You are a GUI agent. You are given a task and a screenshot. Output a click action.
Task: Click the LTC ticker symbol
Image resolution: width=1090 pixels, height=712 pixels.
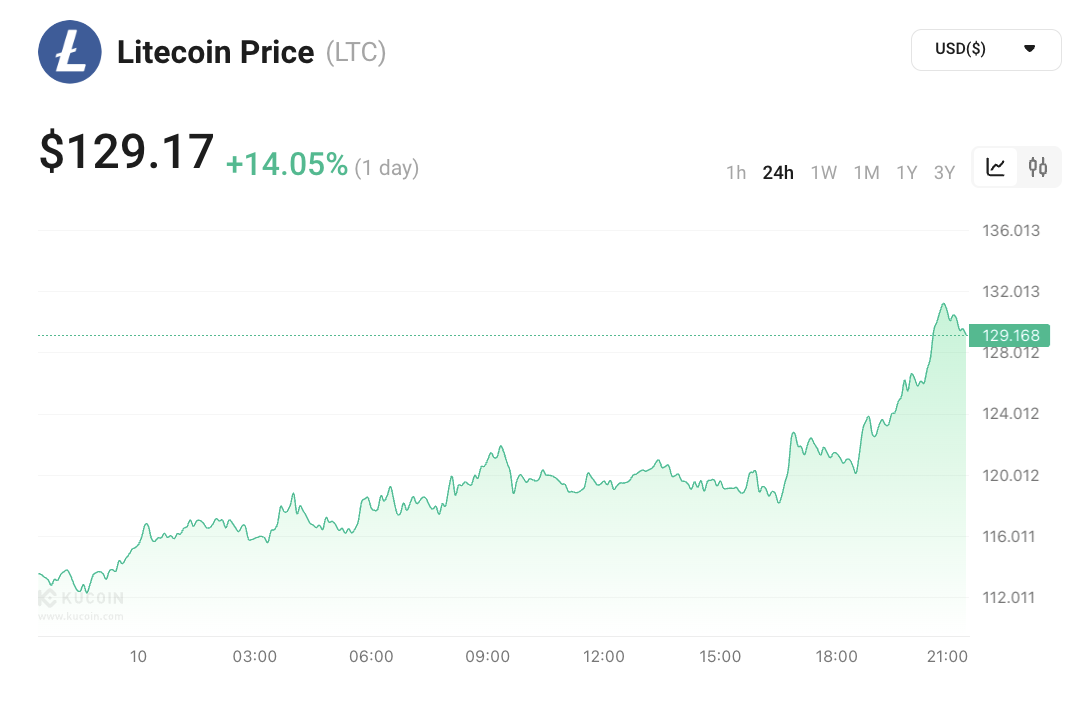[356, 52]
